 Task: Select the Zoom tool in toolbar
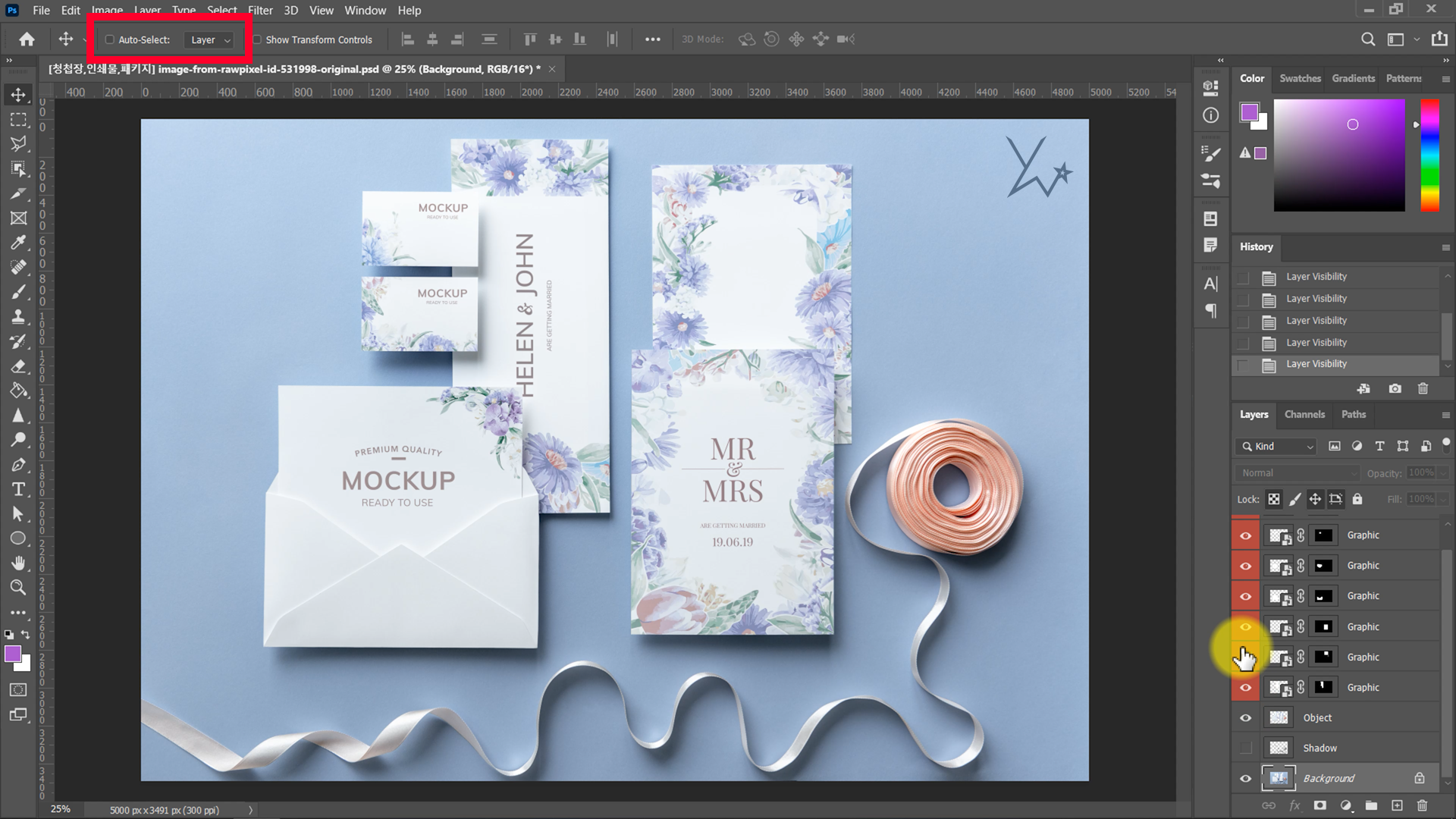(18, 588)
